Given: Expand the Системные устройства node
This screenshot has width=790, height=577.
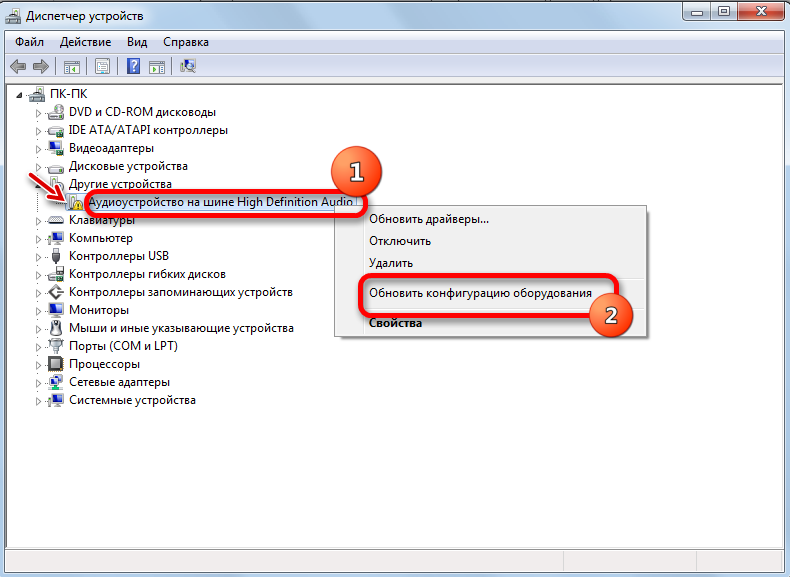Looking at the screenshot, I should (38, 401).
